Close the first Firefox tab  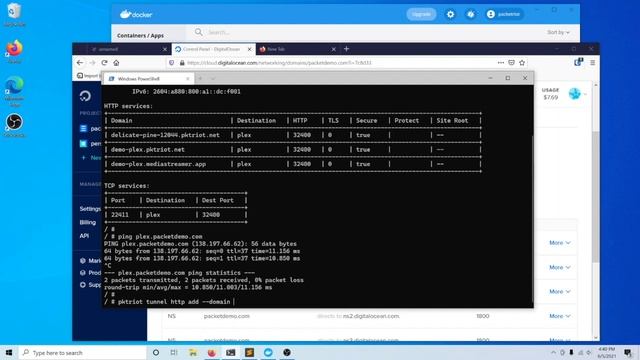coord(165,49)
